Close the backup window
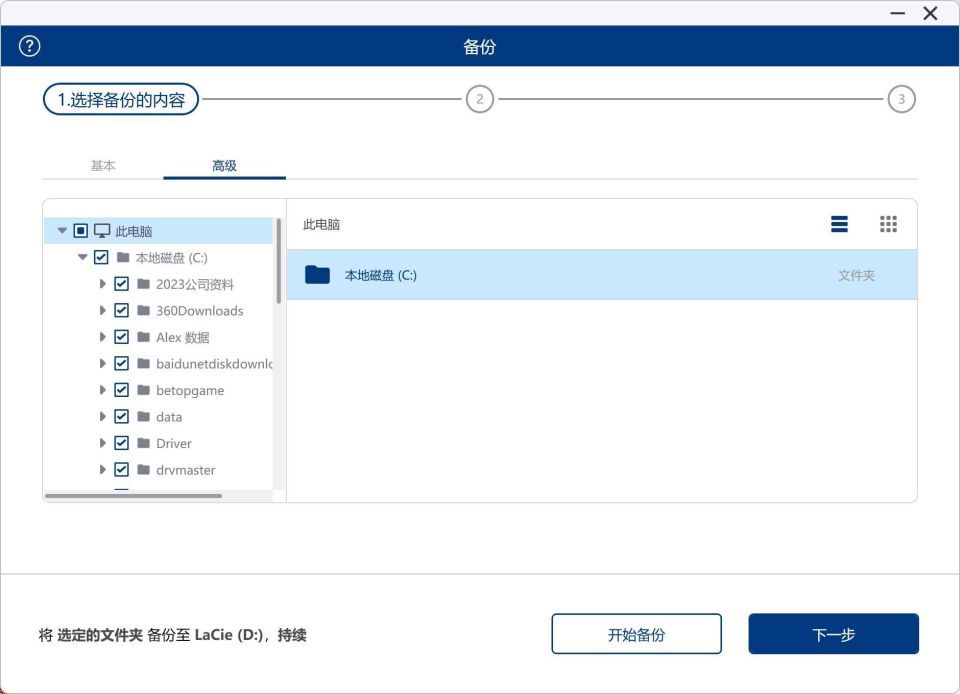The image size is (960, 694). click(930, 13)
